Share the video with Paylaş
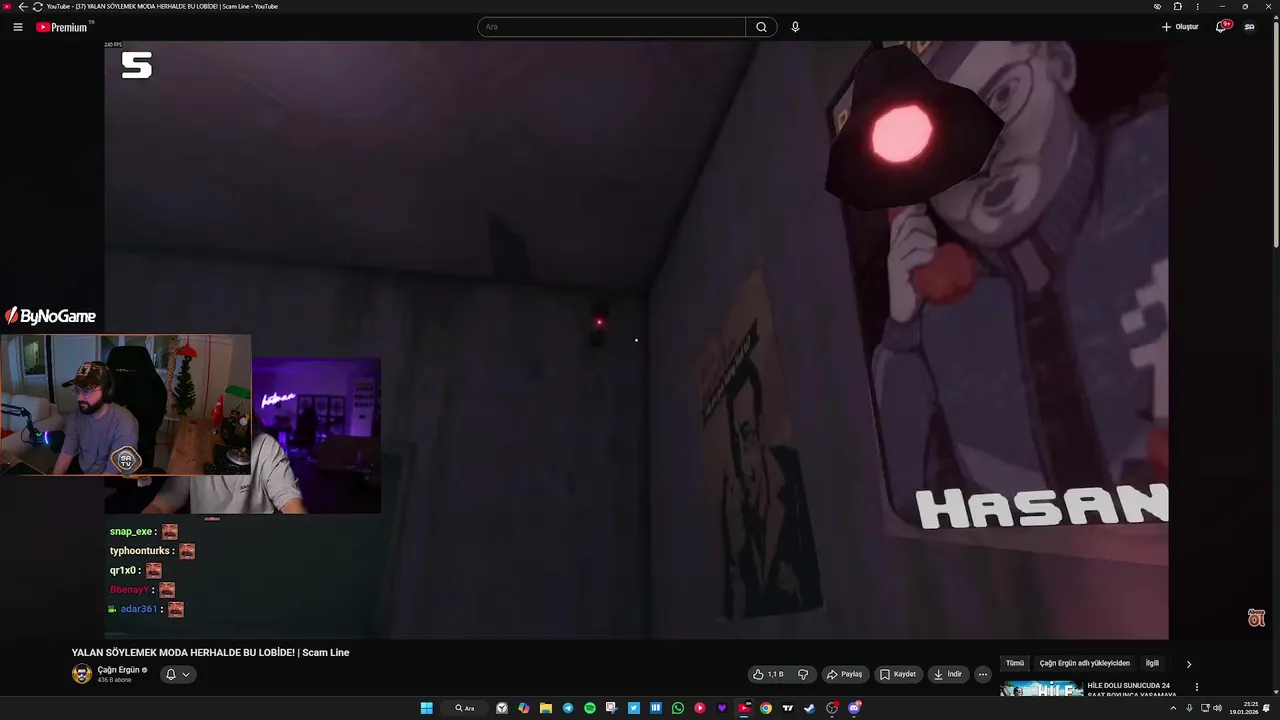The image size is (1280, 720). click(x=844, y=674)
